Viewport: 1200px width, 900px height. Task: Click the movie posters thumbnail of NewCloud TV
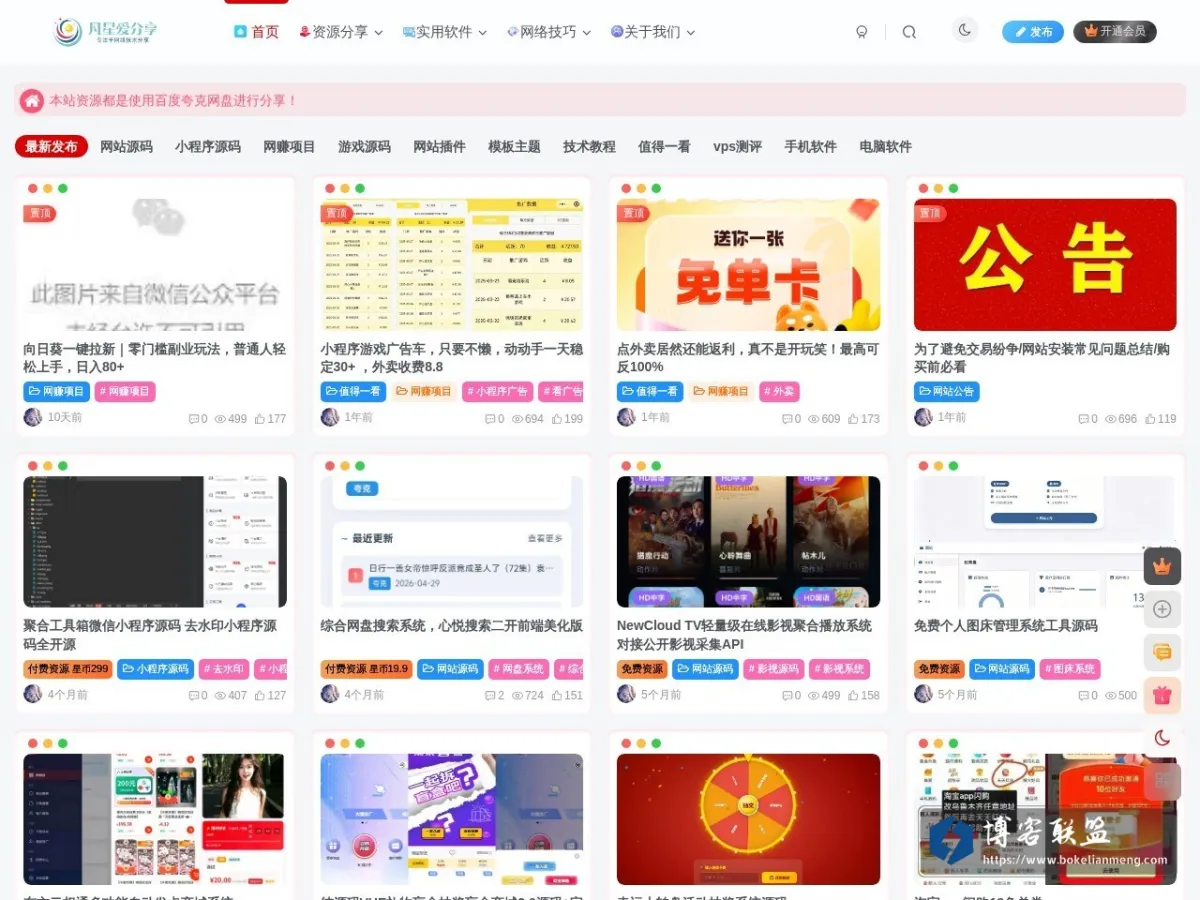coord(748,542)
